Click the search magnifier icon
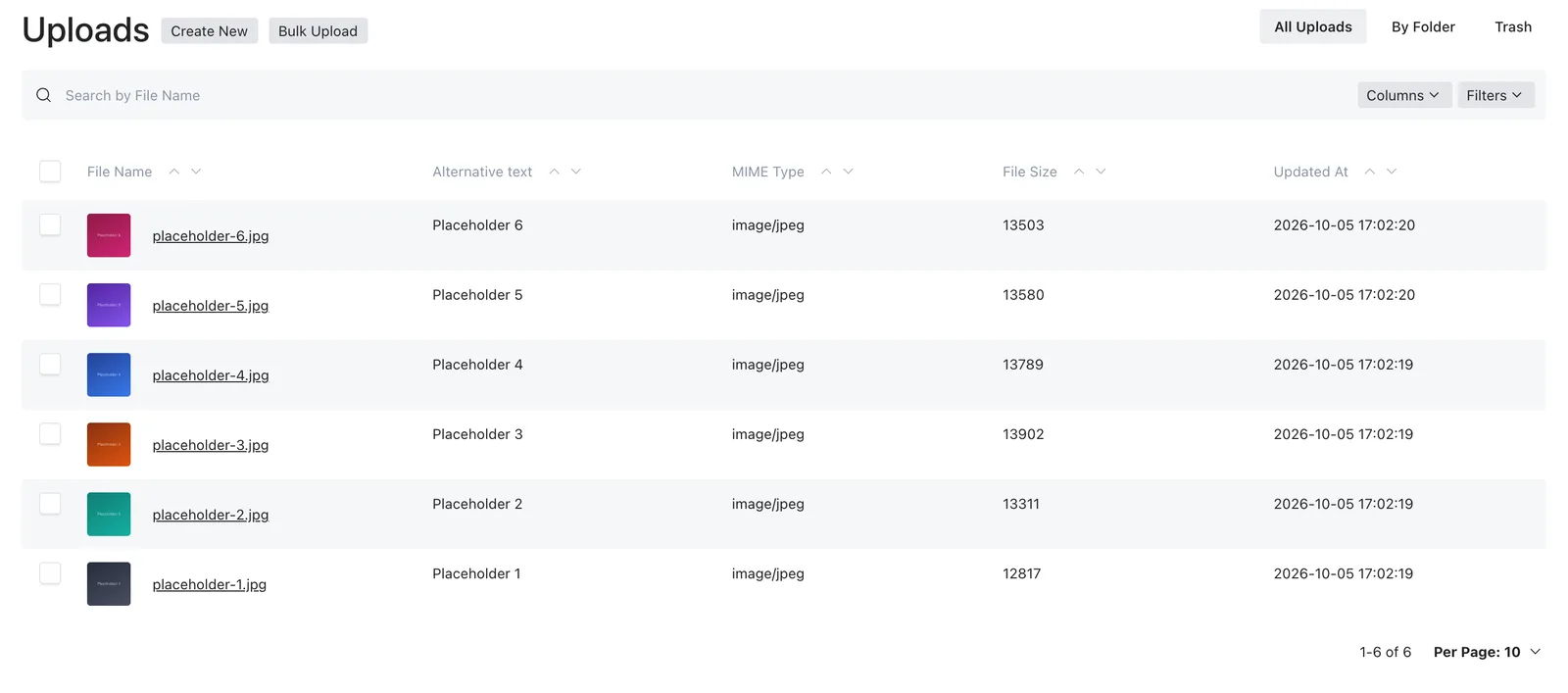The width and height of the screenshot is (1568, 693). [43, 95]
